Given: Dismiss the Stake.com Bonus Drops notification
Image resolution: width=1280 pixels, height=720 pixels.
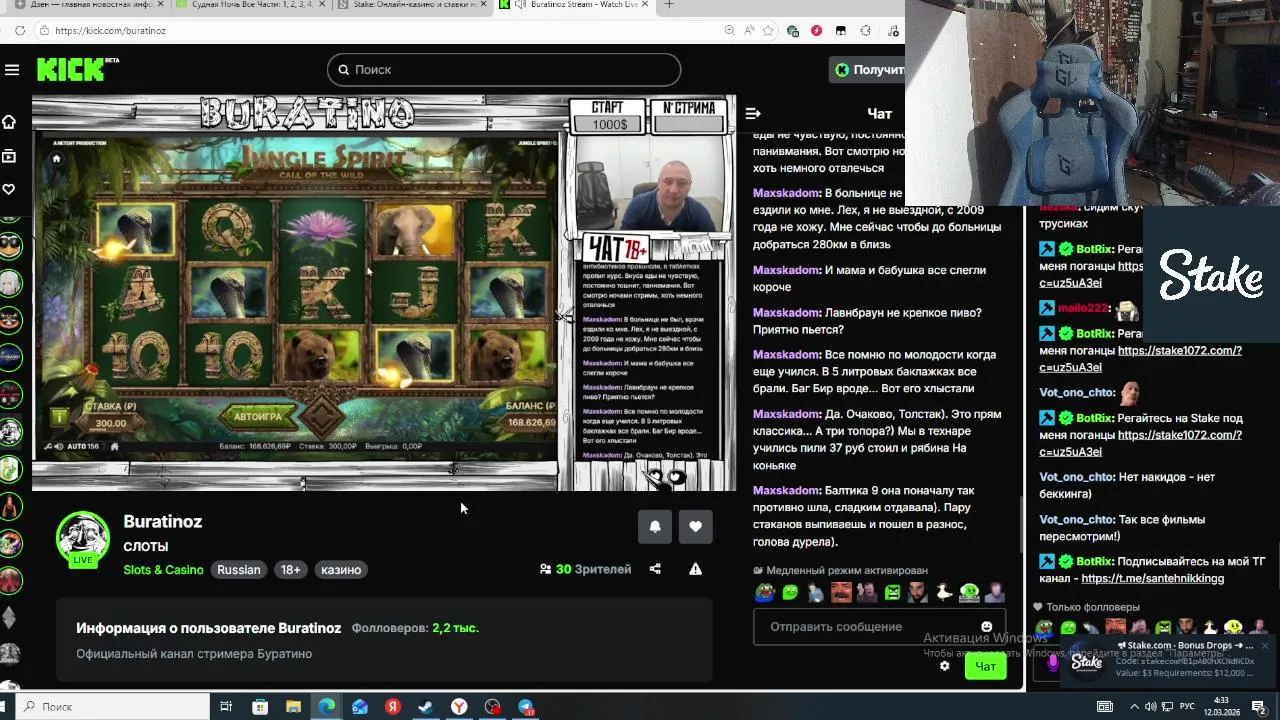Looking at the screenshot, I should [x=1265, y=646].
